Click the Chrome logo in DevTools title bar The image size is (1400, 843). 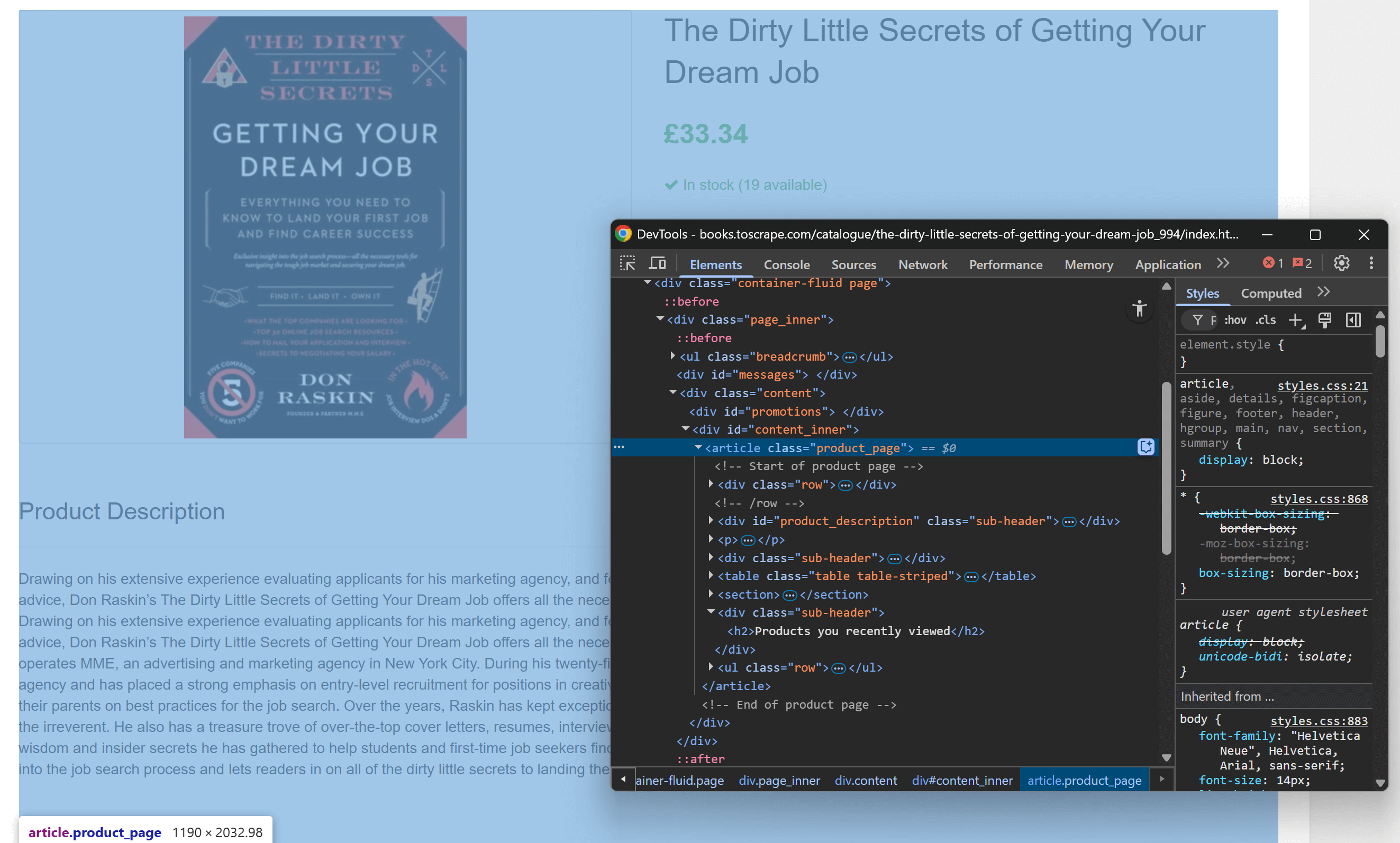623,234
